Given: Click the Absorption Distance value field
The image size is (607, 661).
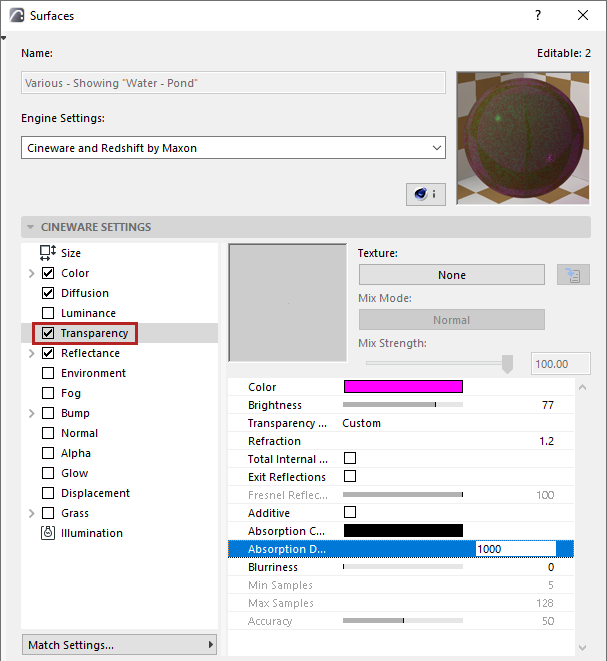Looking at the screenshot, I should [x=516, y=549].
